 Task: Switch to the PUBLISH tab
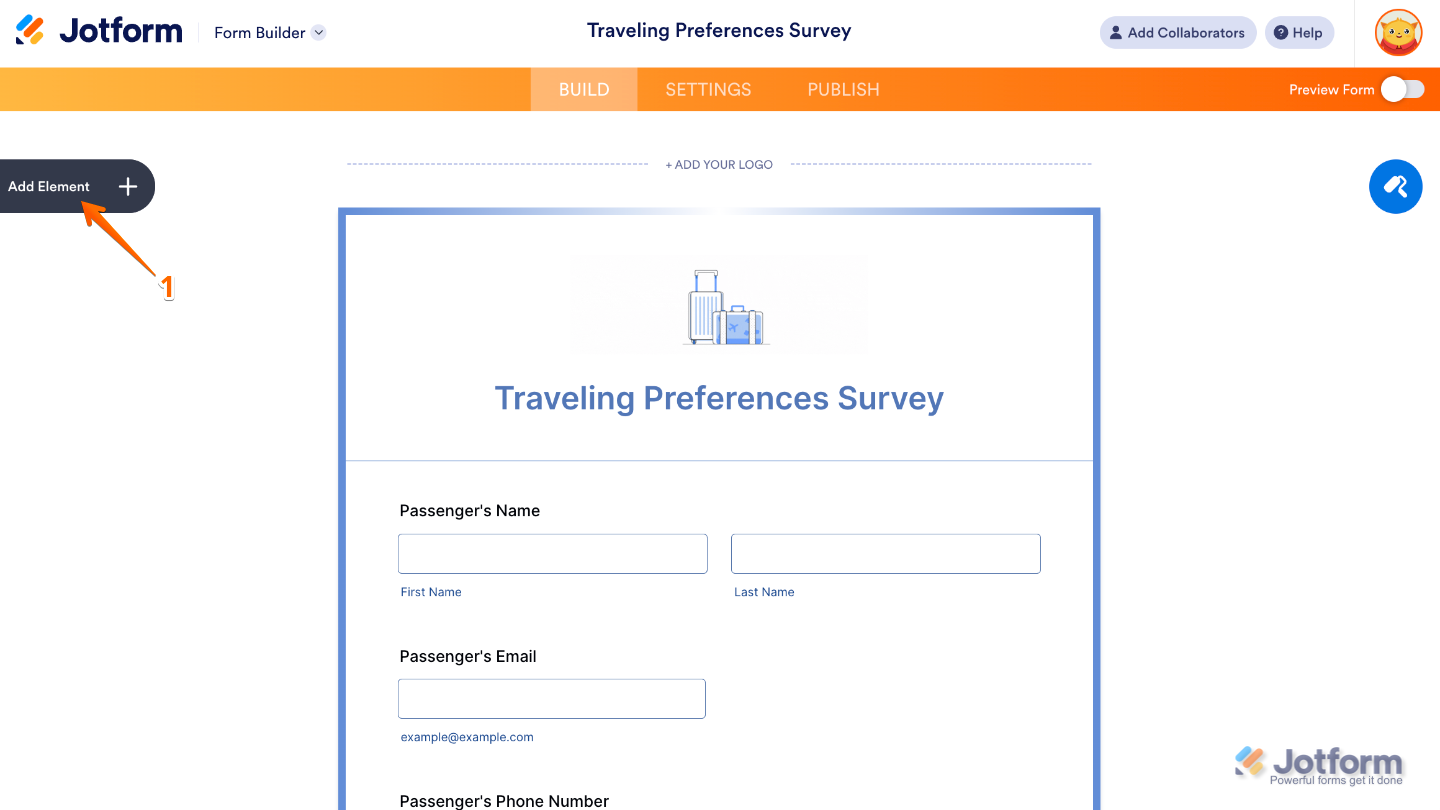coord(842,89)
